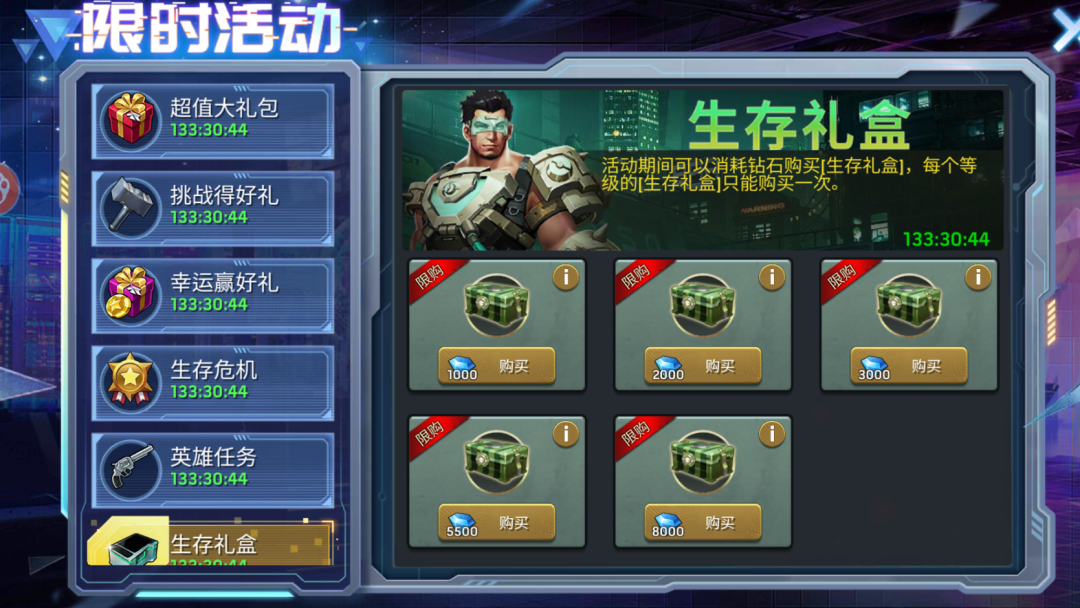Open info for the 1000 diamond gift box
Image resolution: width=1080 pixels, height=608 pixels.
[x=565, y=277]
